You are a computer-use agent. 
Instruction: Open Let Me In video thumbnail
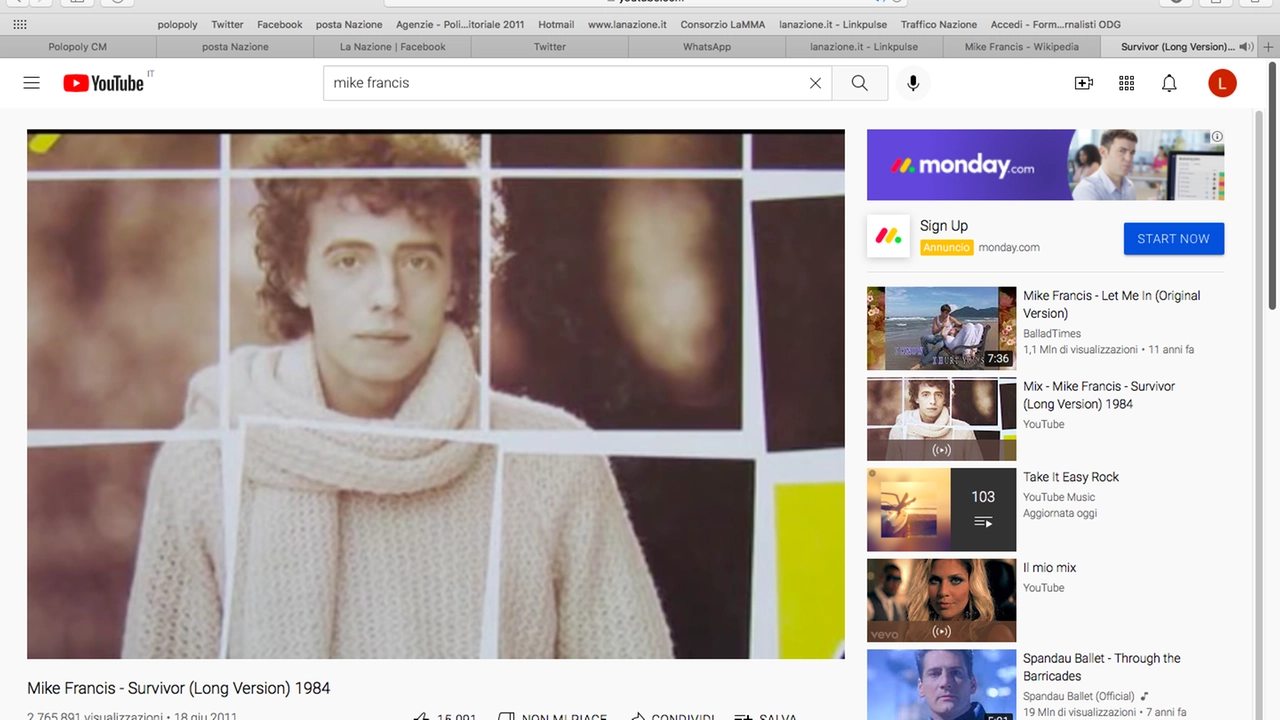coord(941,328)
